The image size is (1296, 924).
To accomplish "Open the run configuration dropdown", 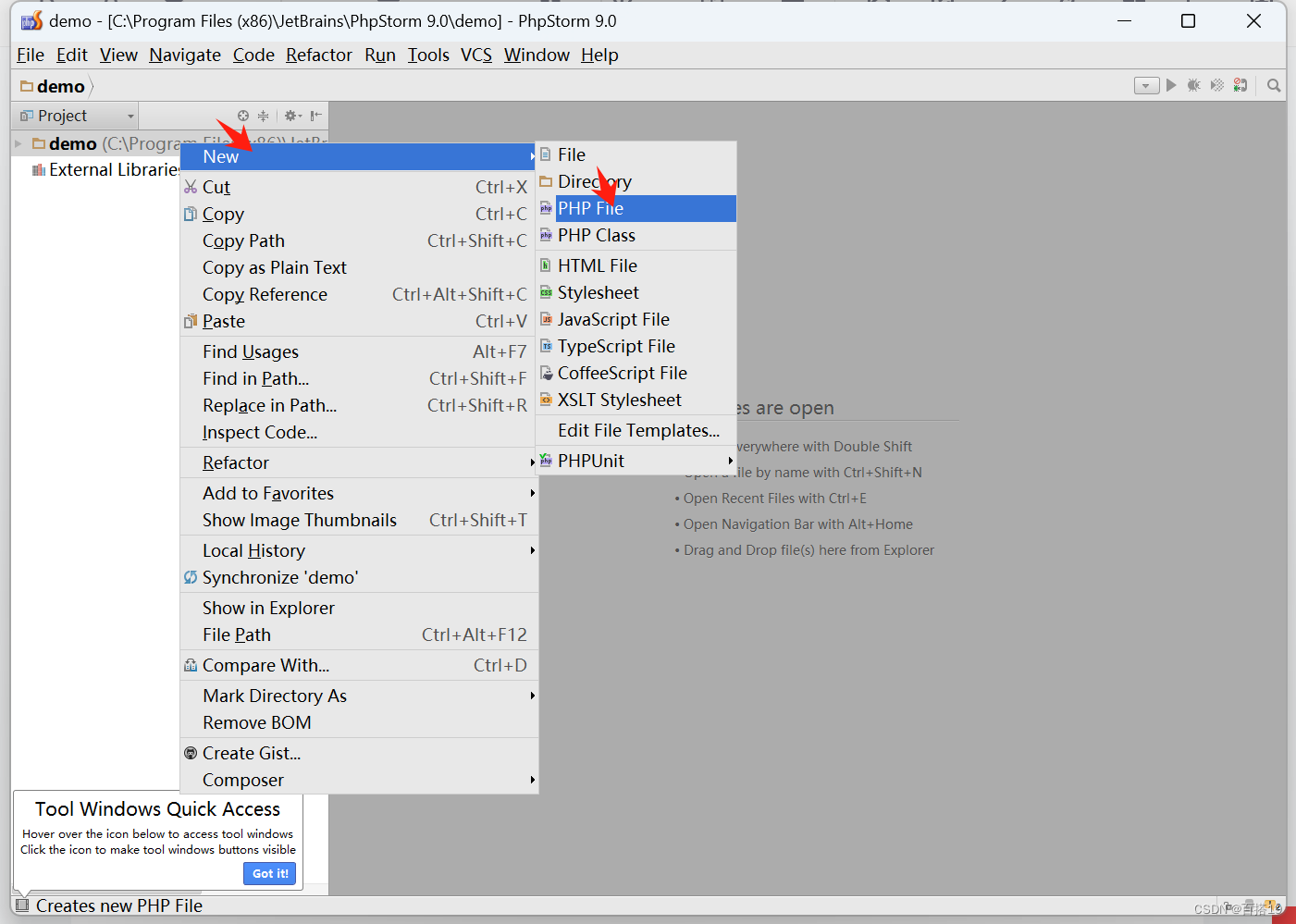I will (x=1146, y=85).
